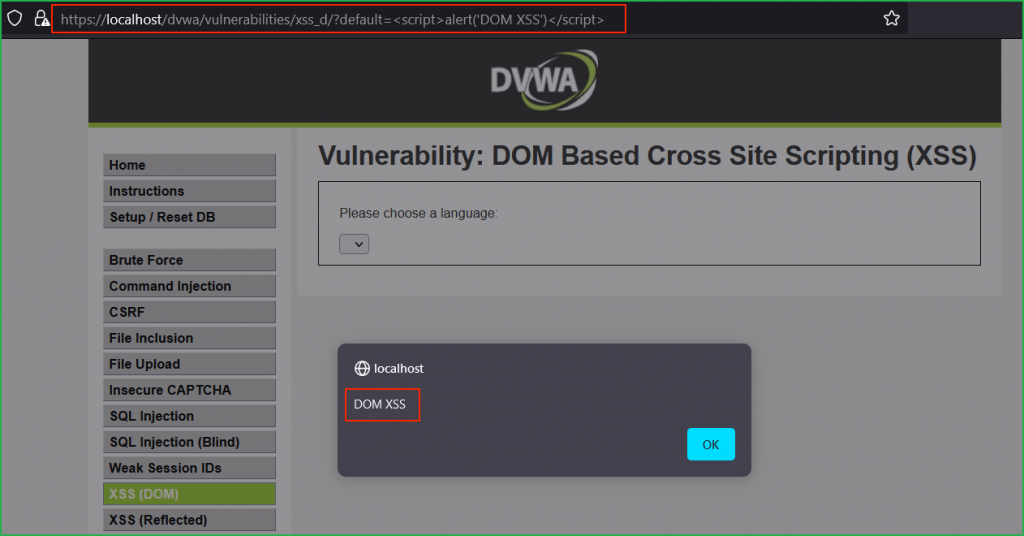Screen dimensions: 1024x536
Task: Go to File Upload page
Action: 189,364
